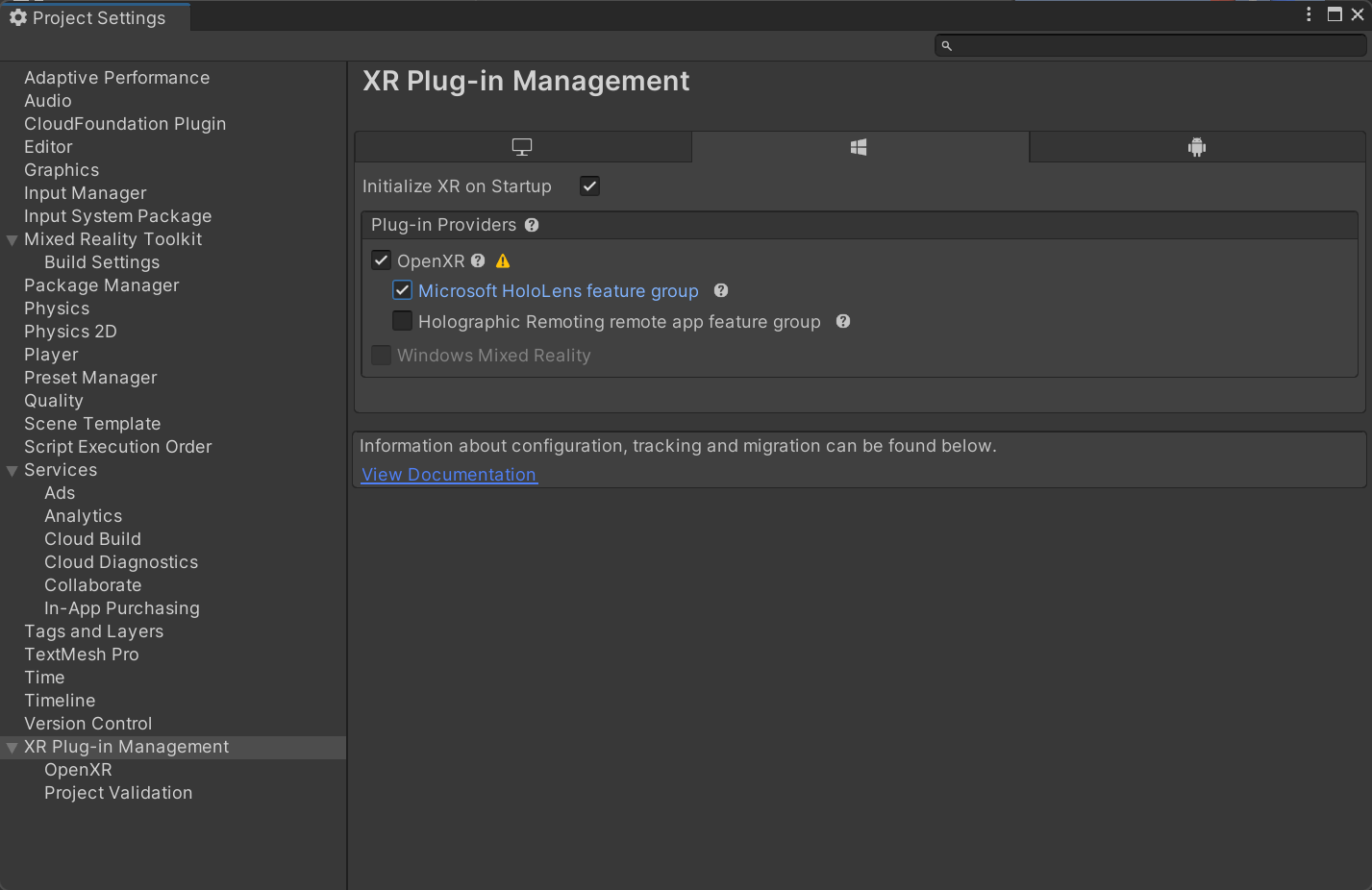Collapse the XR Plug-in Management tree arrow
The width and height of the screenshot is (1372, 890).
pyautogui.click(x=12, y=748)
